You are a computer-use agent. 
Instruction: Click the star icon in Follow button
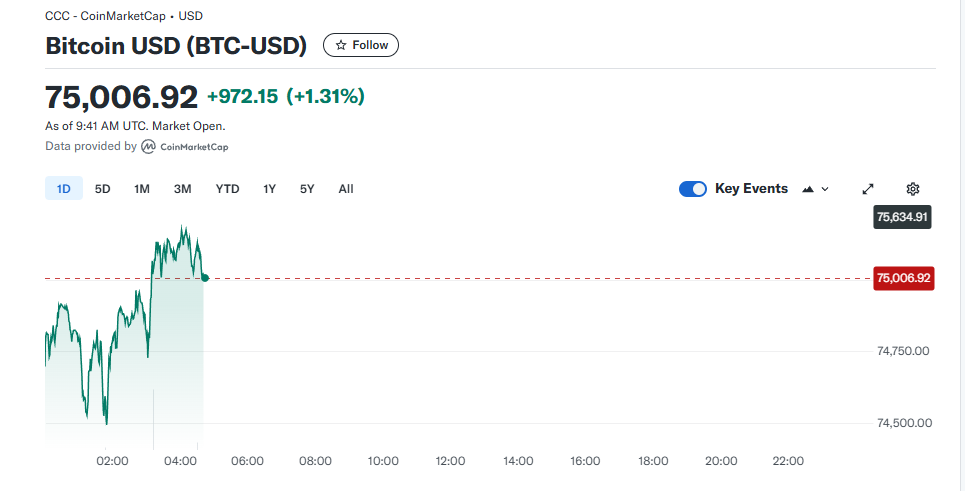tap(341, 46)
